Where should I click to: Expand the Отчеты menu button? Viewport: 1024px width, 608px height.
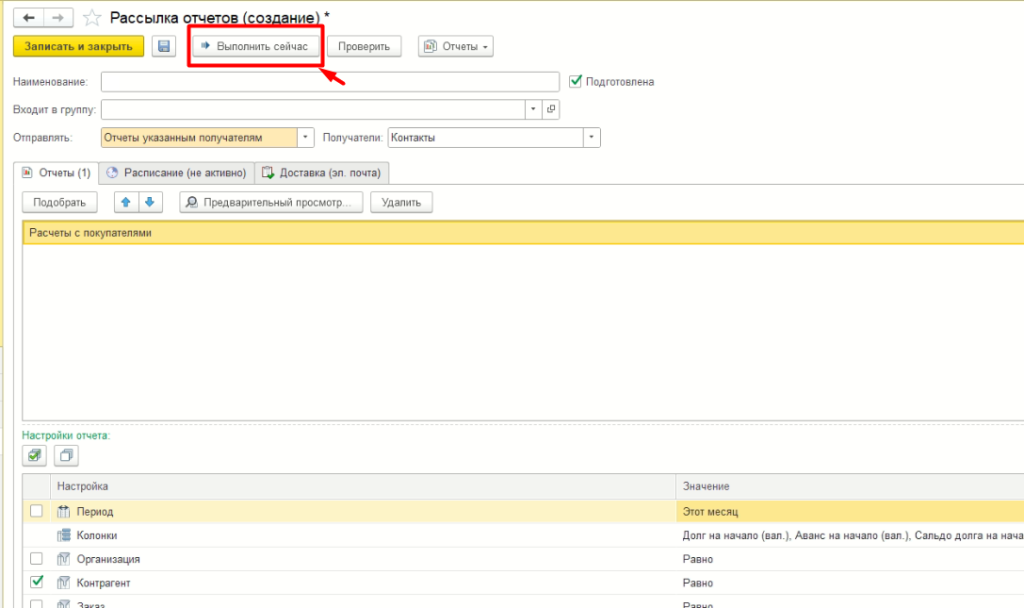(x=456, y=46)
